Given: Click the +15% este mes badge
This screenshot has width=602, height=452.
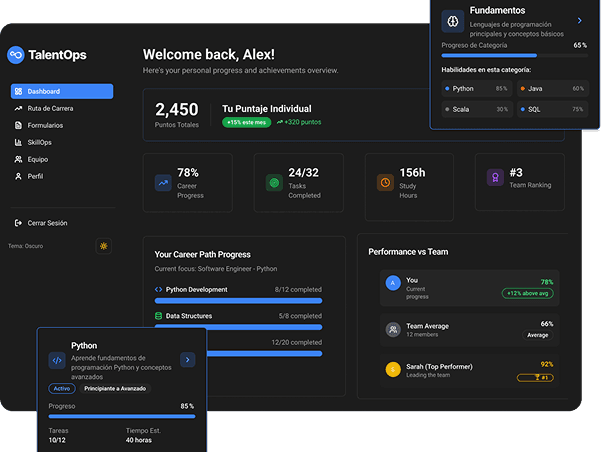Looking at the screenshot, I should tap(246, 123).
